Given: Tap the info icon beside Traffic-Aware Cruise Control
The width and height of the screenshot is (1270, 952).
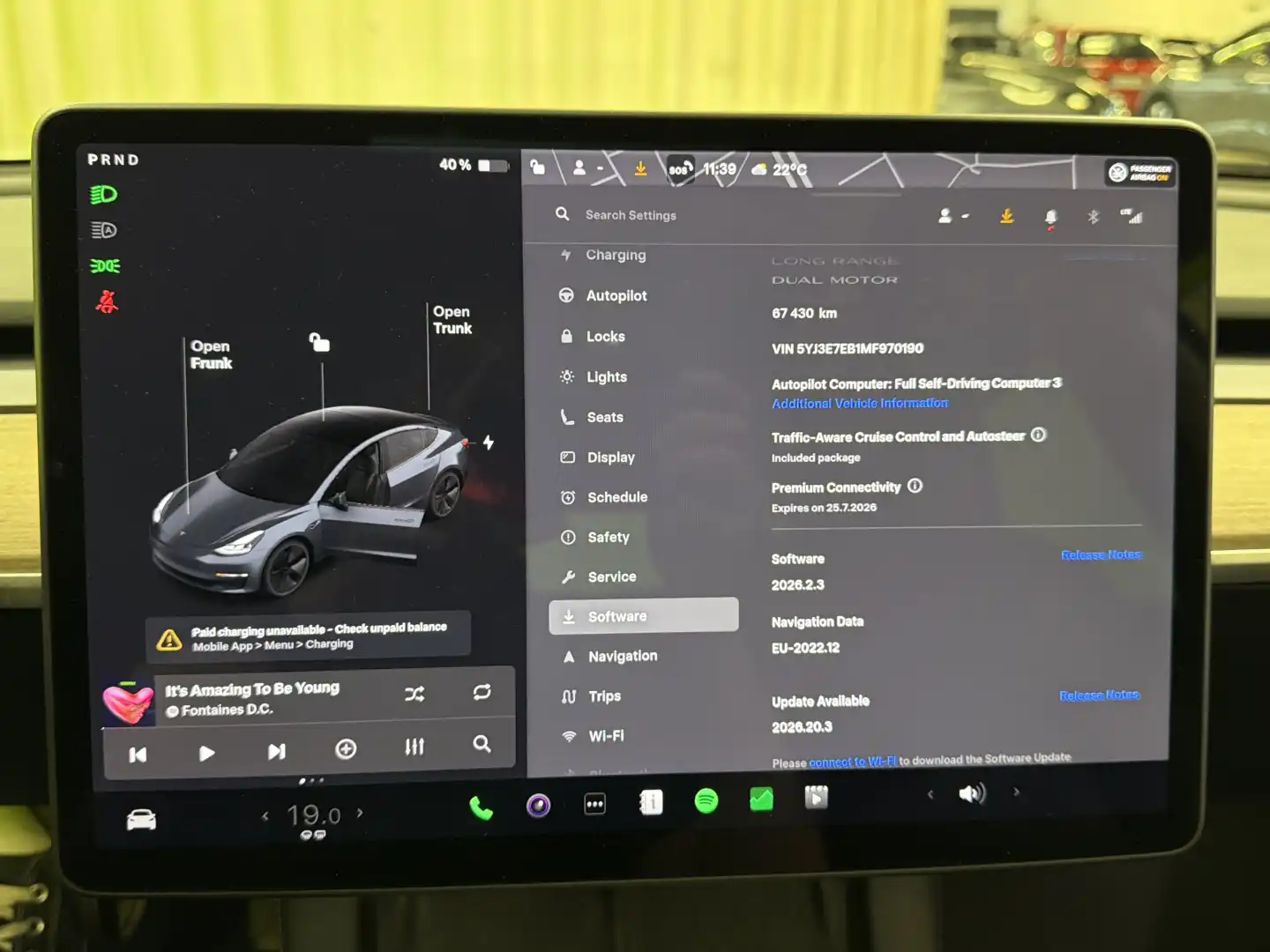Looking at the screenshot, I should tap(1039, 435).
